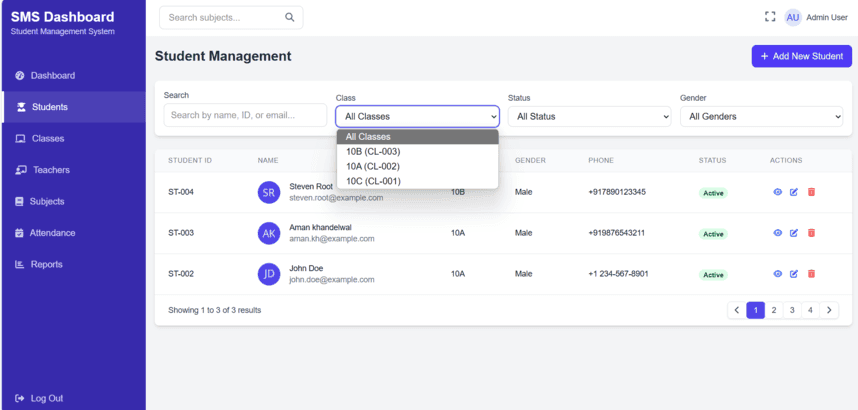Edit student ST-003's record
The width and height of the screenshot is (858, 410).
[x=794, y=233]
